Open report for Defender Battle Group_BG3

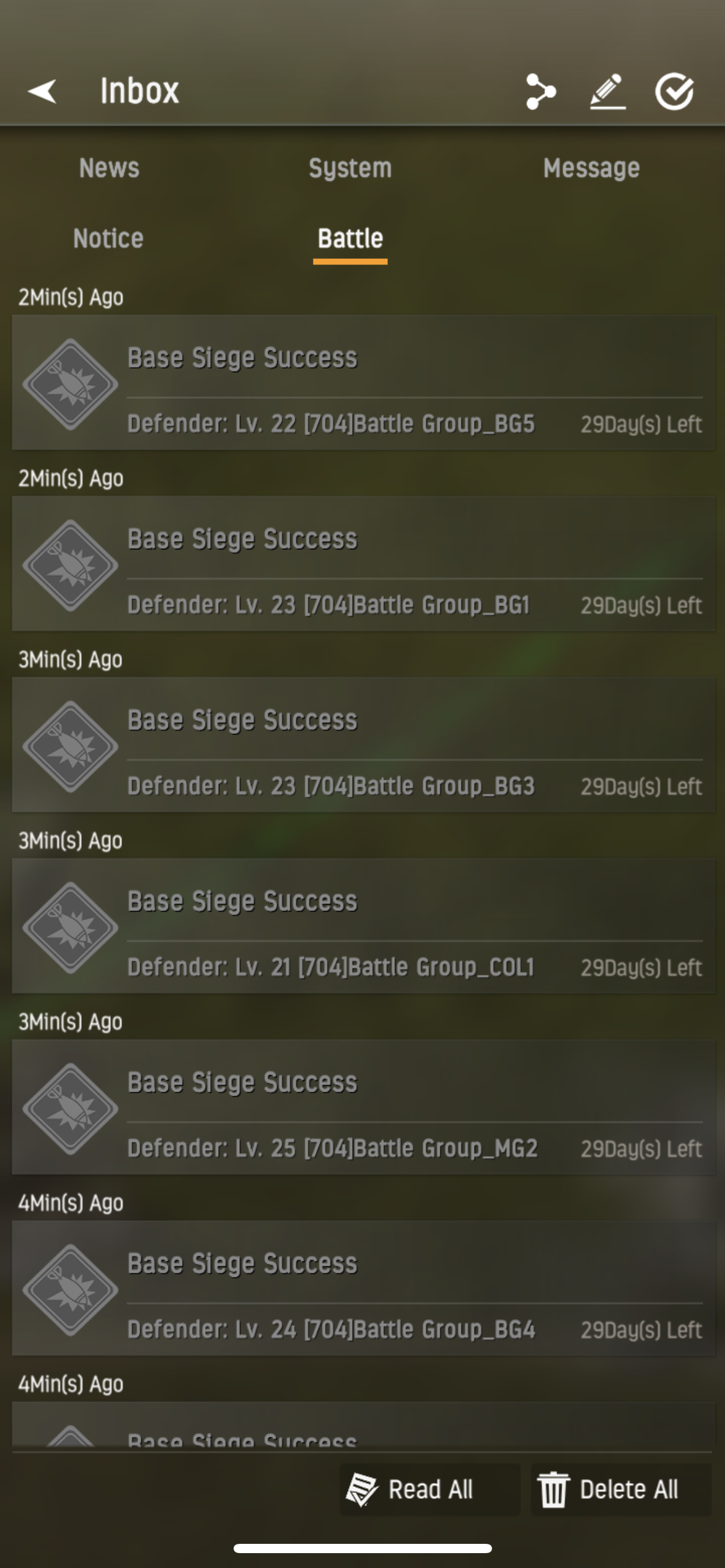coord(363,745)
